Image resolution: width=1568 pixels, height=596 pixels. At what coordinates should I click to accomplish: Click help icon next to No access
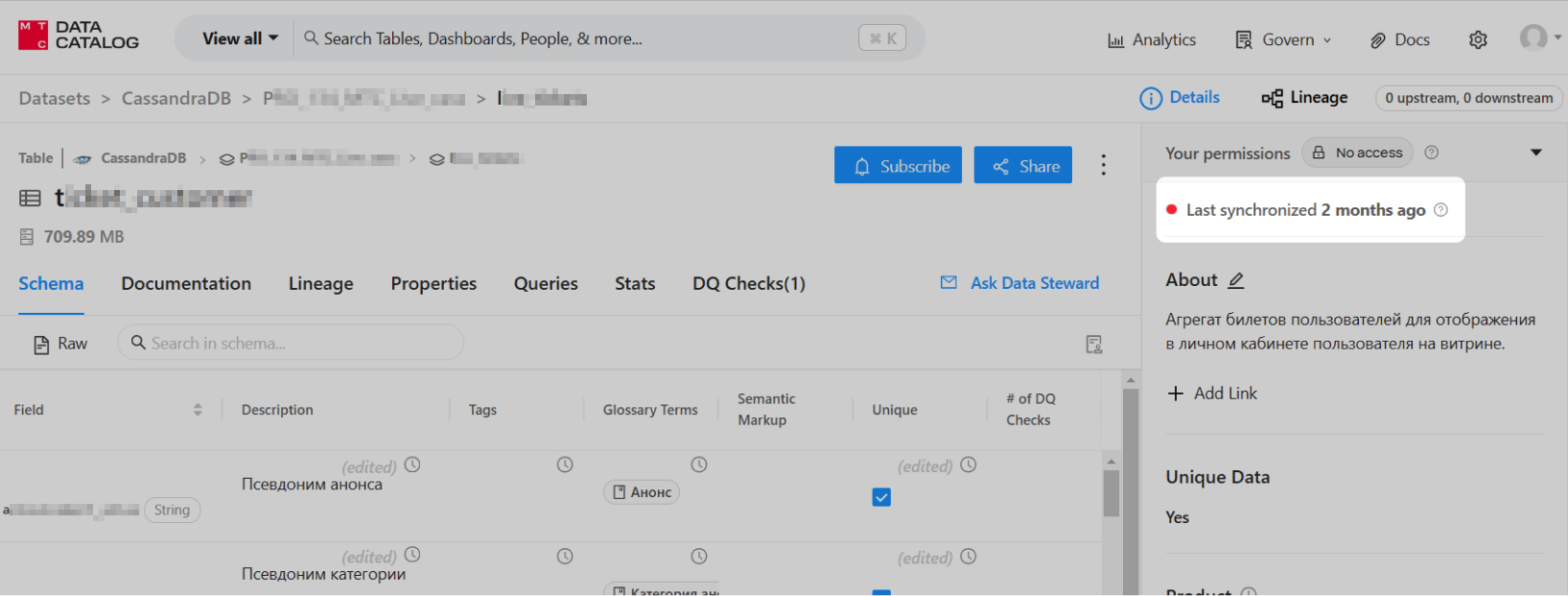click(x=1431, y=153)
